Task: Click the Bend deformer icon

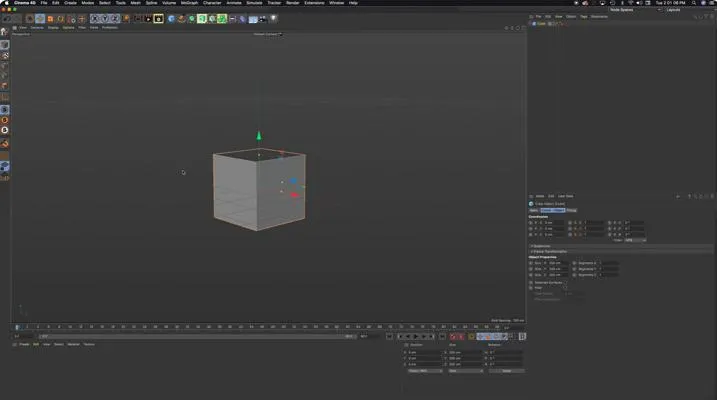Action: pyautogui.click(x=242, y=19)
